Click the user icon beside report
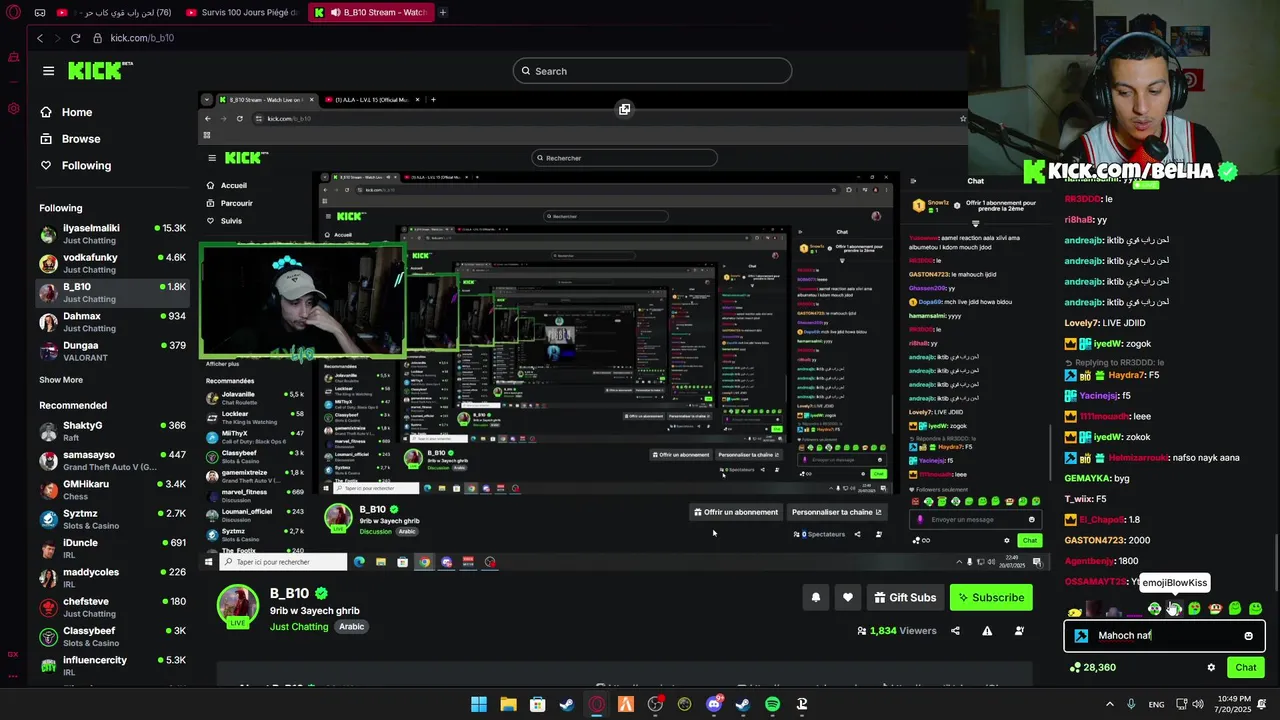The height and width of the screenshot is (720, 1280). coord(1019,631)
